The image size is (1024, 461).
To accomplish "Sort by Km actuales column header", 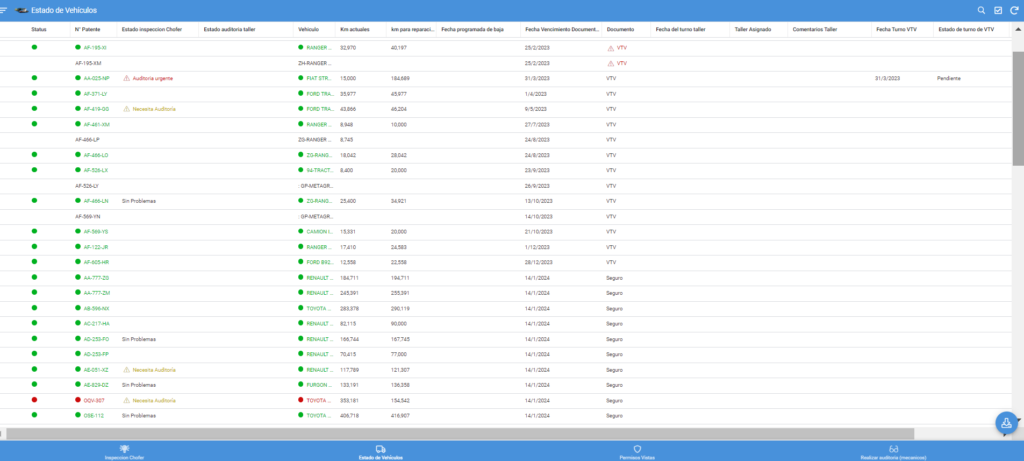I will pyautogui.click(x=354, y=30).
